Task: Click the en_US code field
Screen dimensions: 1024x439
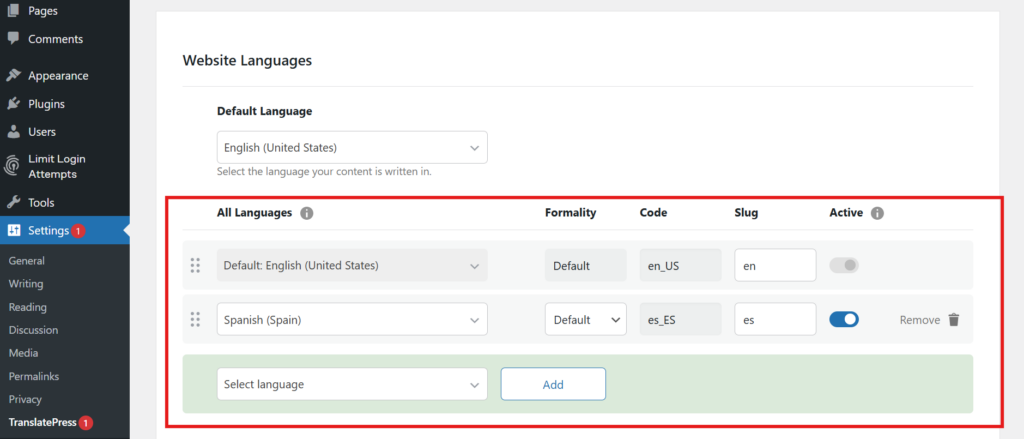Action: [x=680, y=265]
